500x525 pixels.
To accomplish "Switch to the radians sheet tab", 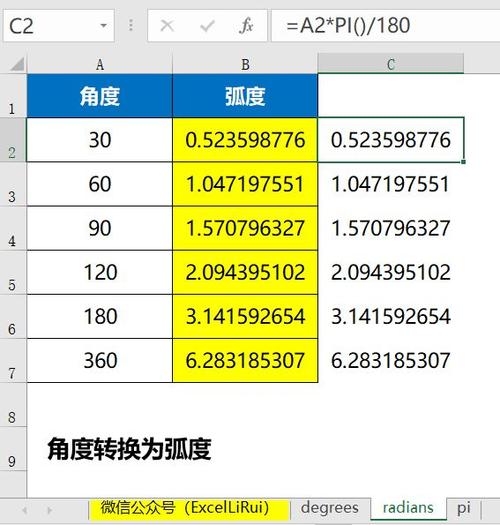I will point(408,508).
